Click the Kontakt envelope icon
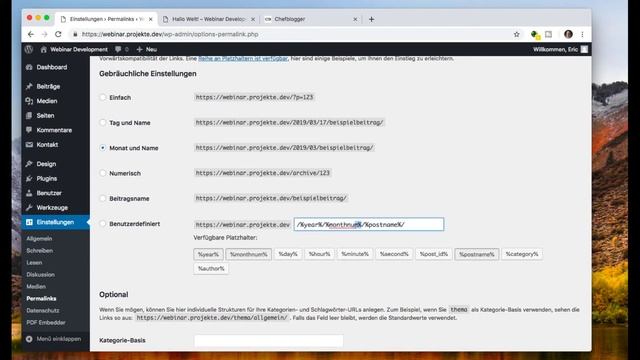 pos(29,145)
